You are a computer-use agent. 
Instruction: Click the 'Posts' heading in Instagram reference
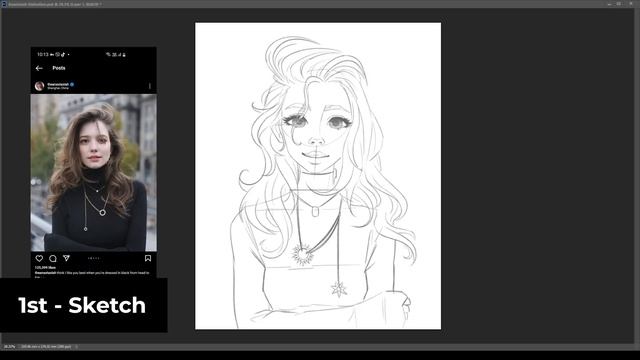(x=59, y=68)
